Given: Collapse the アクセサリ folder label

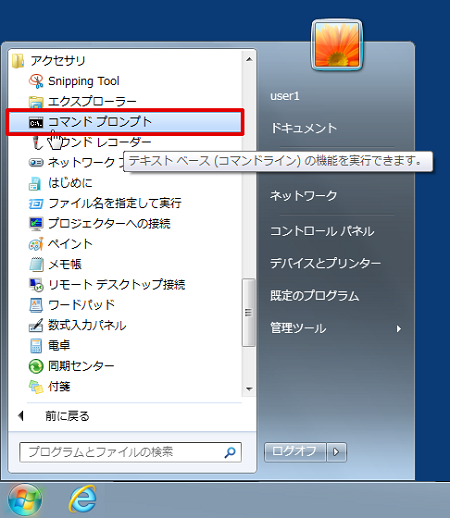Looking at the screenshot, I should (58, 61).
